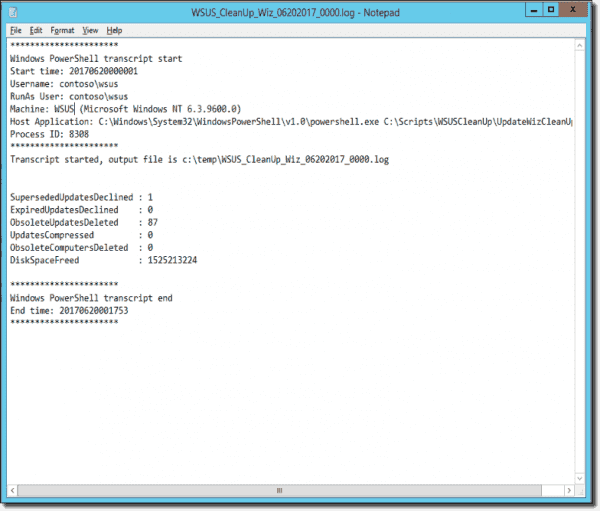600x511 pixels.
Task: Open the Edit menu
Action: (x=36, y=30)
